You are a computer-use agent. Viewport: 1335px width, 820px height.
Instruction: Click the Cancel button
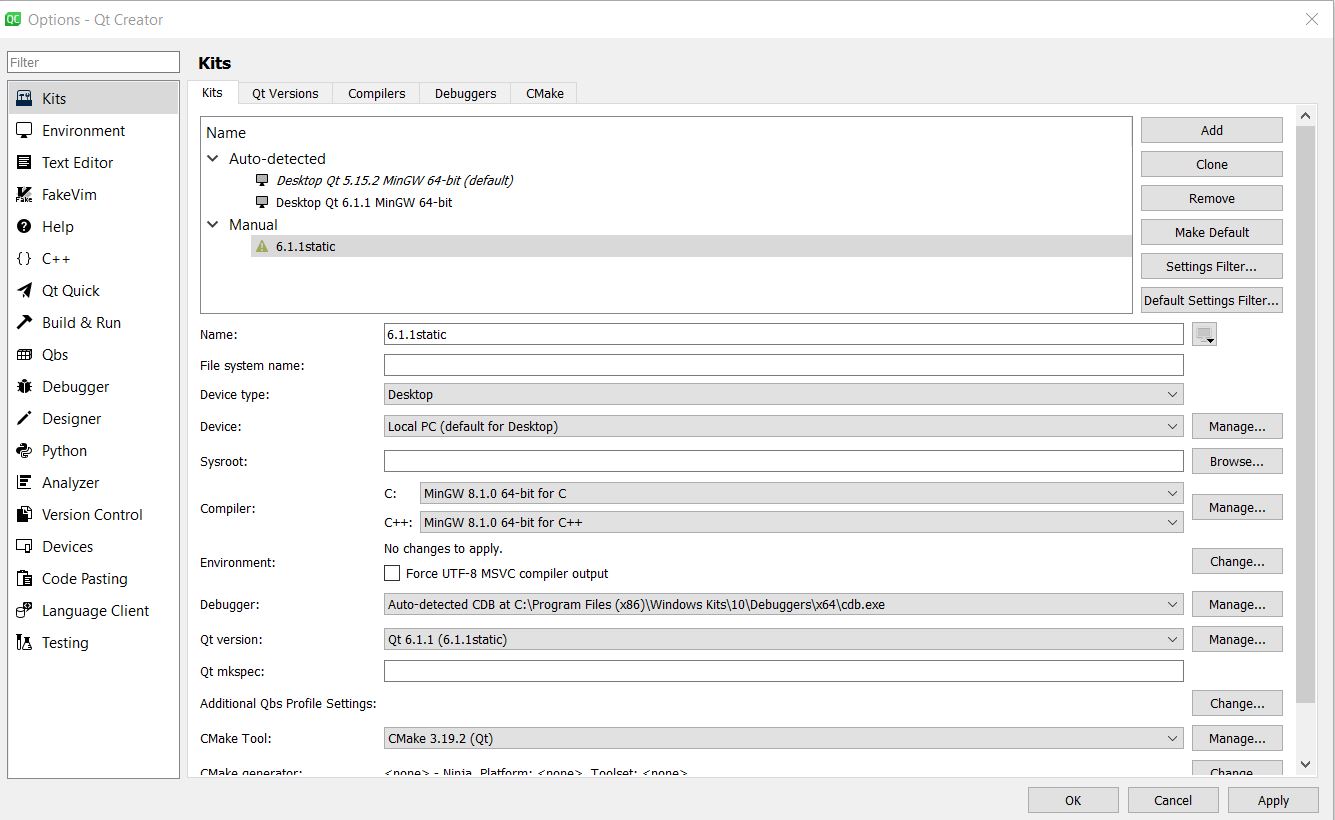click(x=1173, y=800)
